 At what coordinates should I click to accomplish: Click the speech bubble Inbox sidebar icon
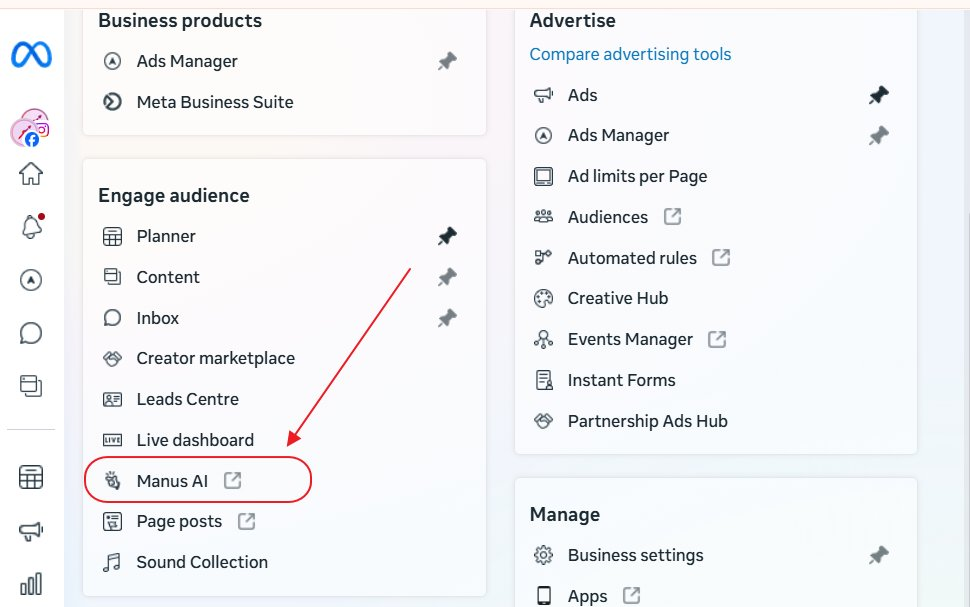(31, 333)
